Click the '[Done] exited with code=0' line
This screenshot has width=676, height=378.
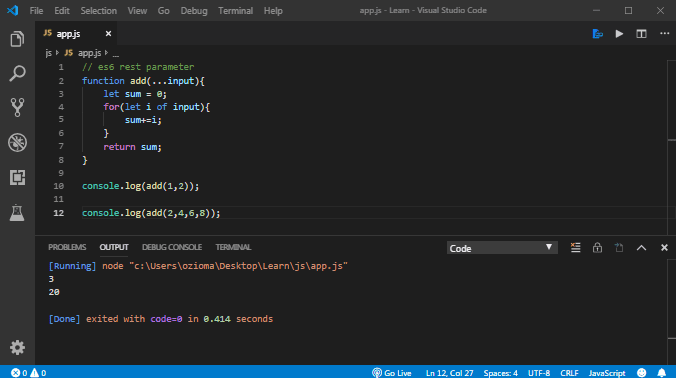click(x=160, y=319)
